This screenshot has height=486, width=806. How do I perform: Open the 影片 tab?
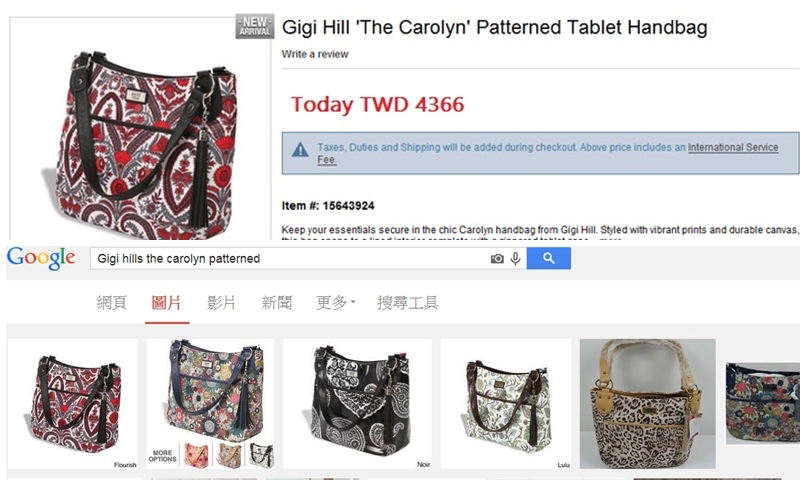[221, 302]
